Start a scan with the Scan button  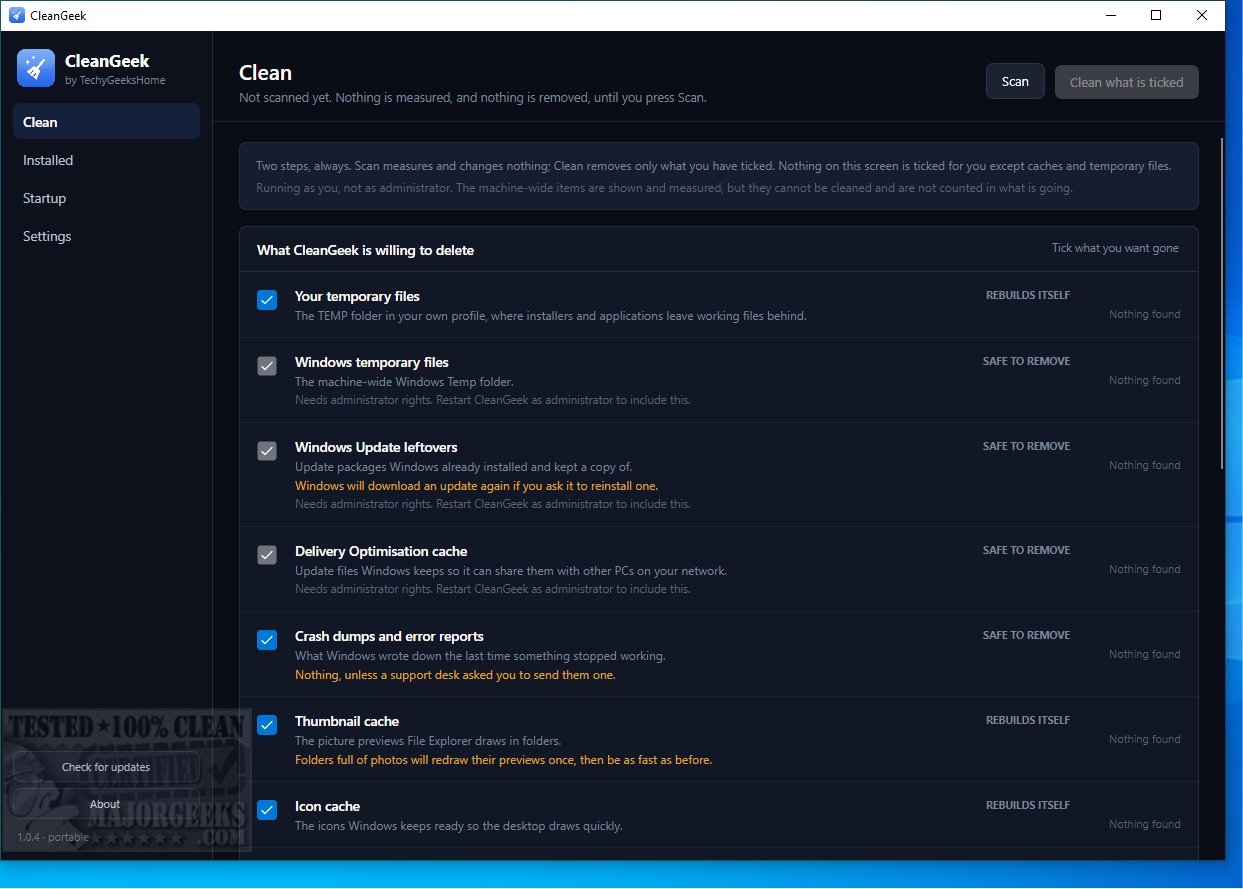coord(1015,82)
